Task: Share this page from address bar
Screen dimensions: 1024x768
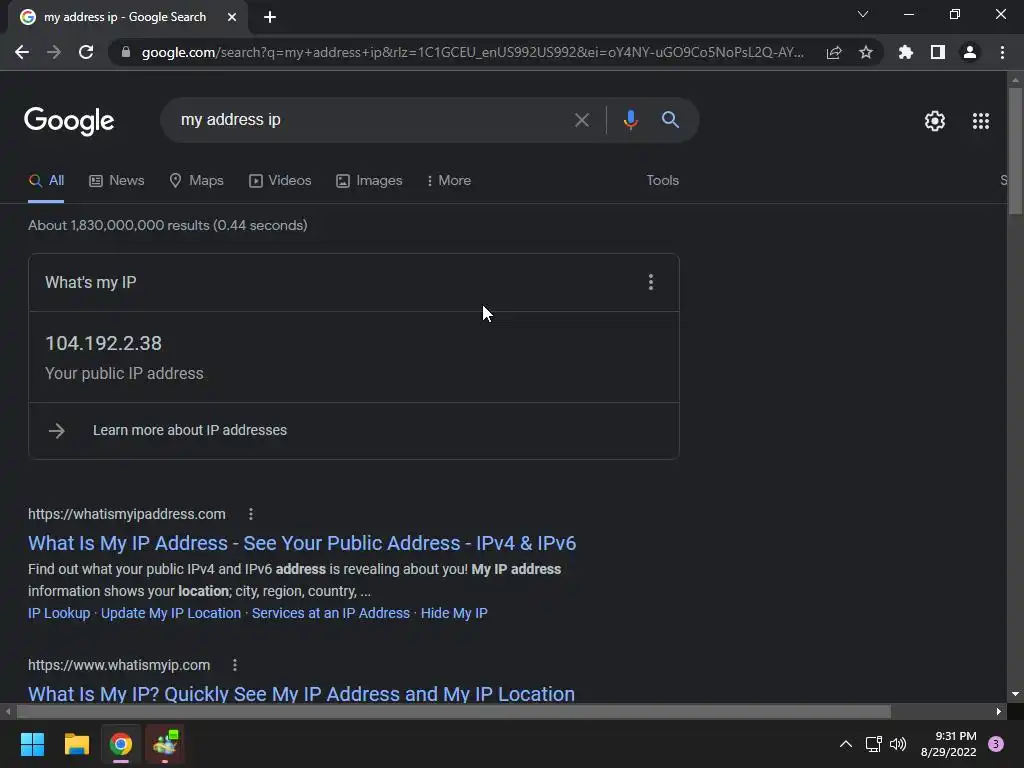Action: (x=834, y=52)
